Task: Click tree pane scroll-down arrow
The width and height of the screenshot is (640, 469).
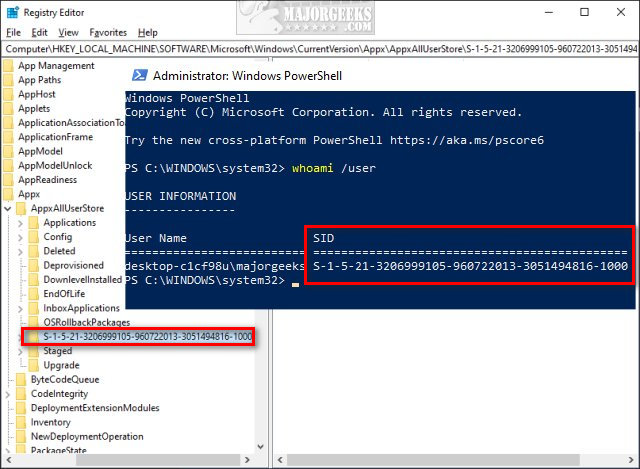Action: coord(261,447)
